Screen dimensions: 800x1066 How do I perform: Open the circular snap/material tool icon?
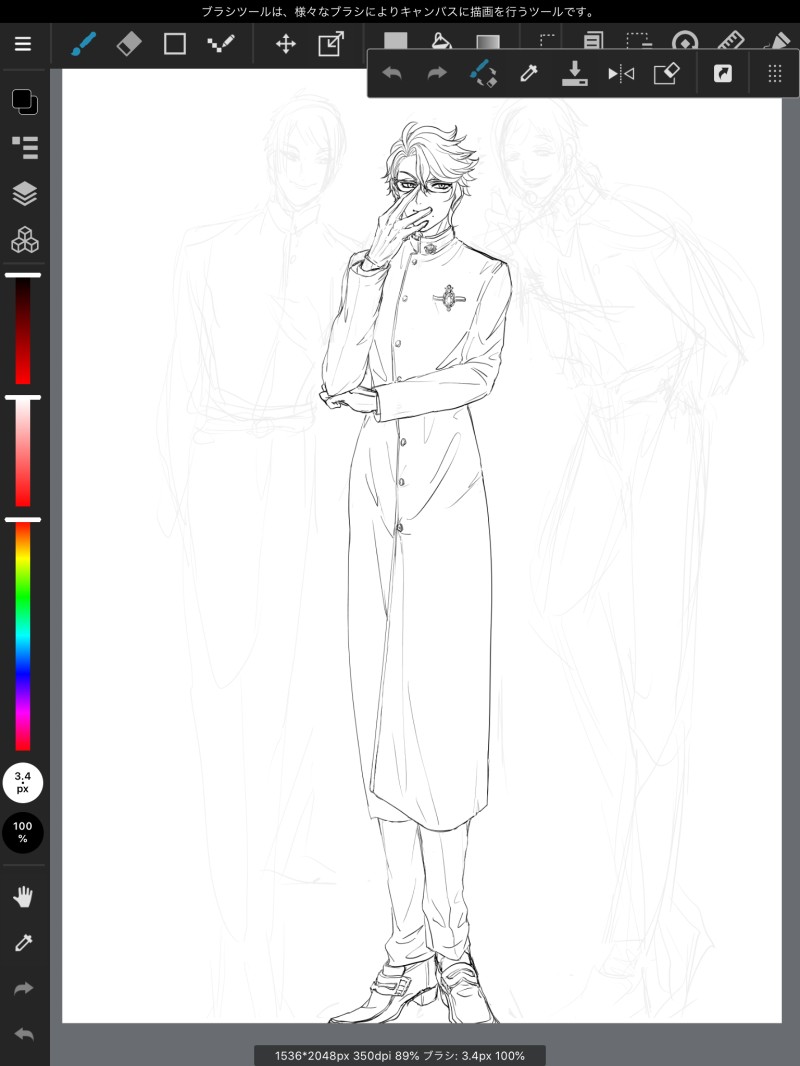(684, 40)
